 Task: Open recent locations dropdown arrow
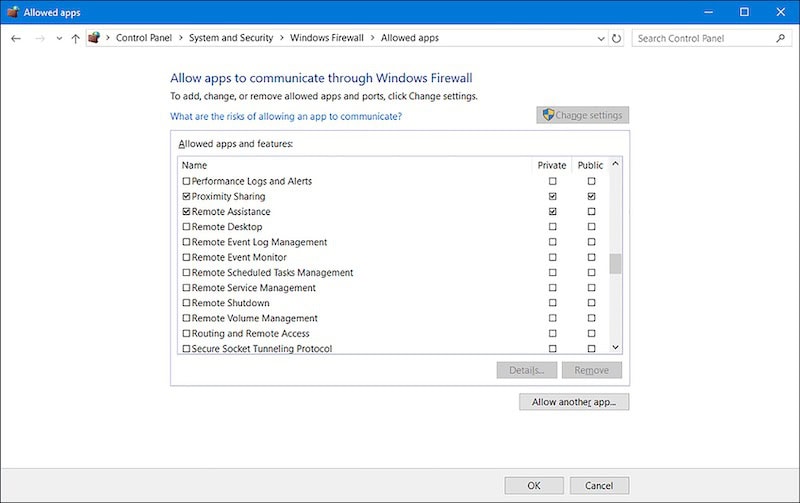coord(59,38)
